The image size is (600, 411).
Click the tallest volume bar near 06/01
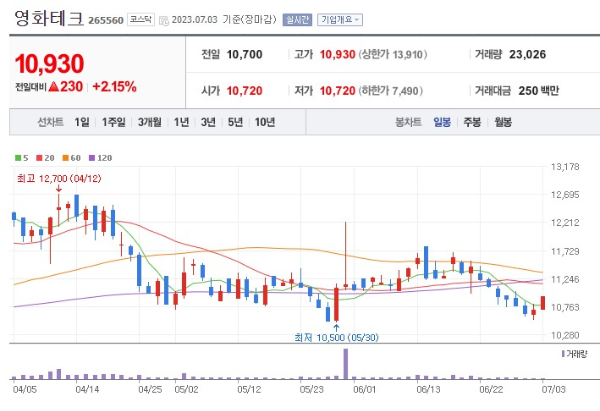[346, 364]
